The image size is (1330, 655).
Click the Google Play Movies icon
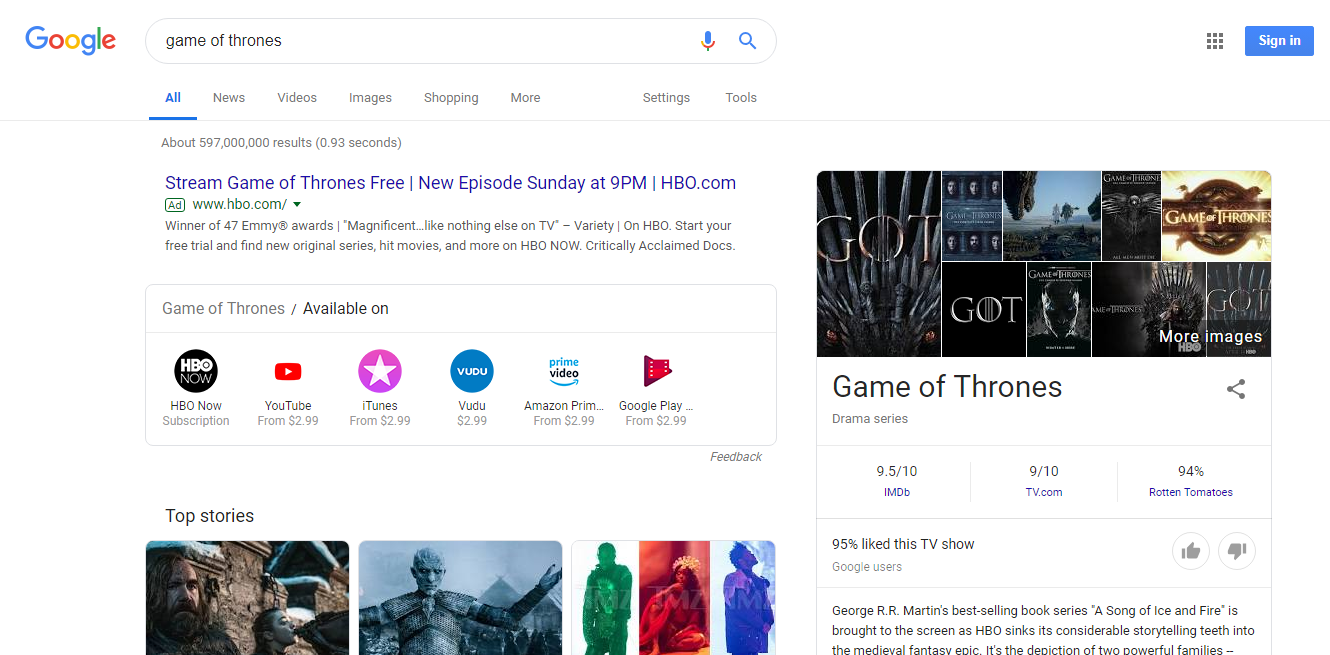click(657, 371)
